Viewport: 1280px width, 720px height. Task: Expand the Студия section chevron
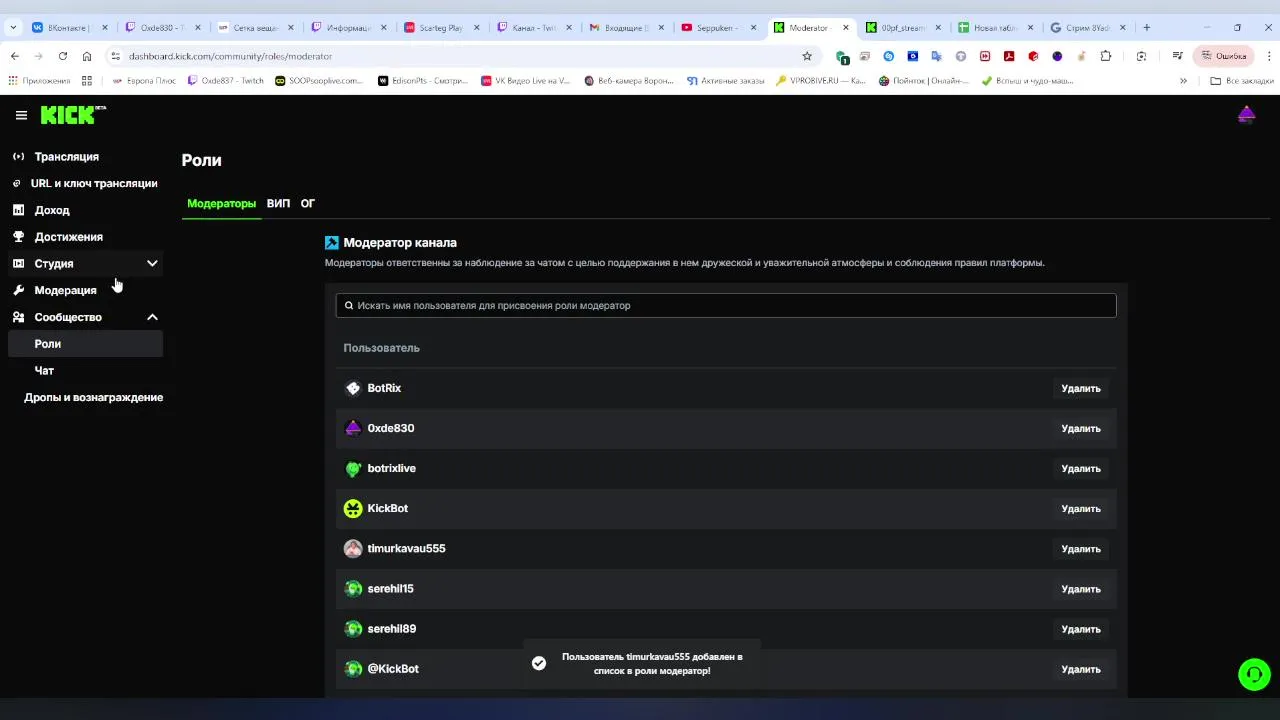coord(152,263)
